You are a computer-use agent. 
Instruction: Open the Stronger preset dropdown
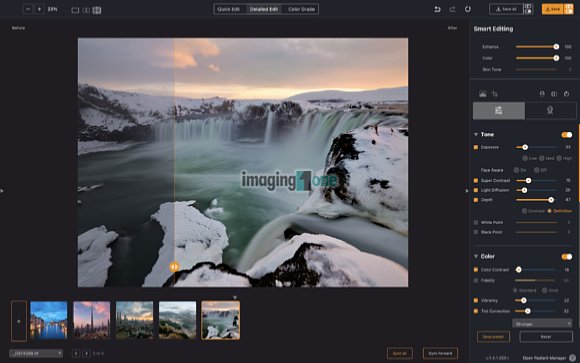pyautogui.click(x=542, y=324)
